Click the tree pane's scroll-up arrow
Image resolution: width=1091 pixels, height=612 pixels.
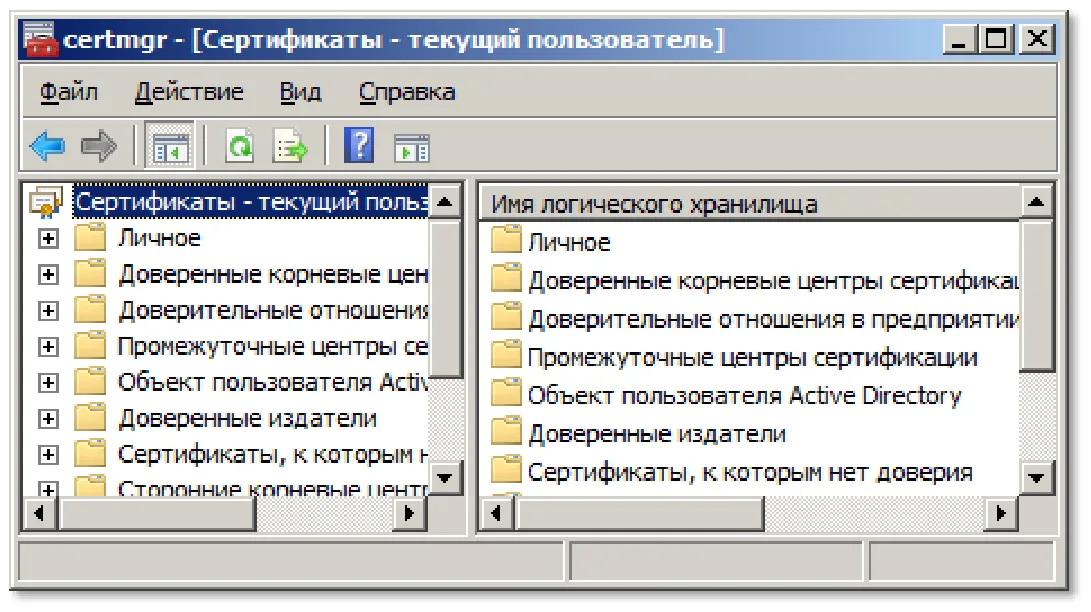(445, 202)
